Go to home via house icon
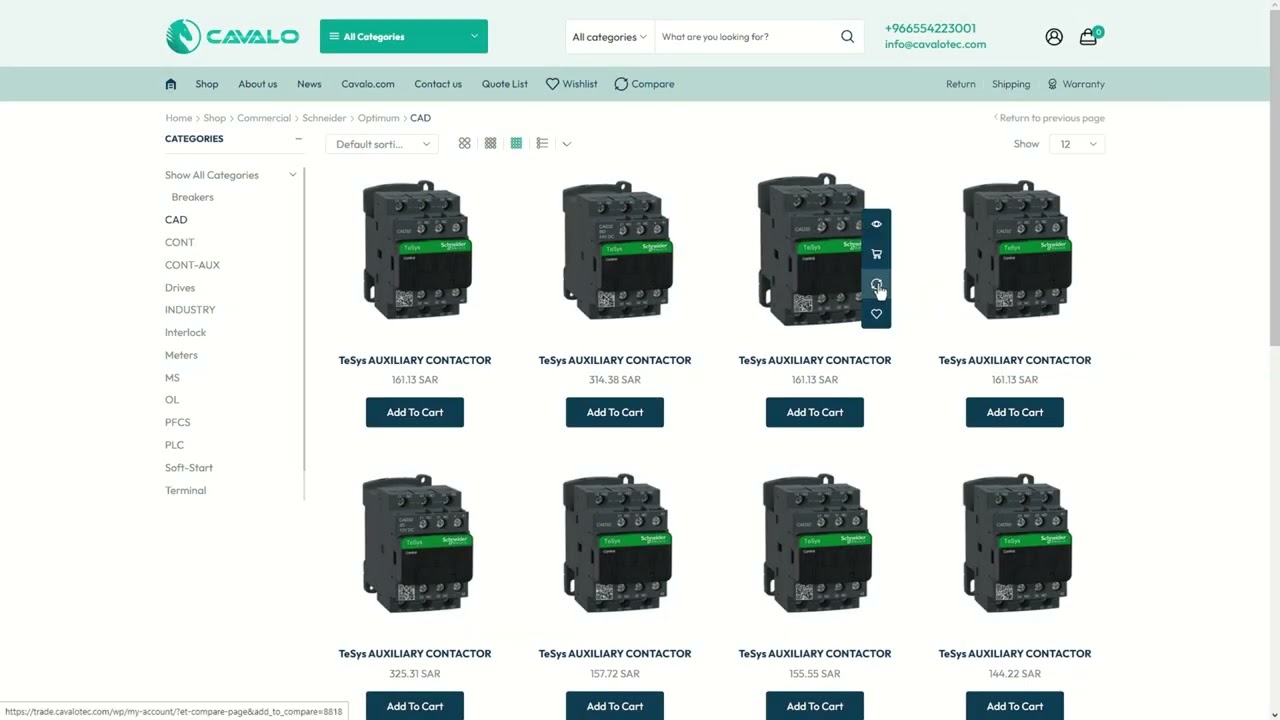The height and width of the screenshot is (720, 1280). [171, 84]
